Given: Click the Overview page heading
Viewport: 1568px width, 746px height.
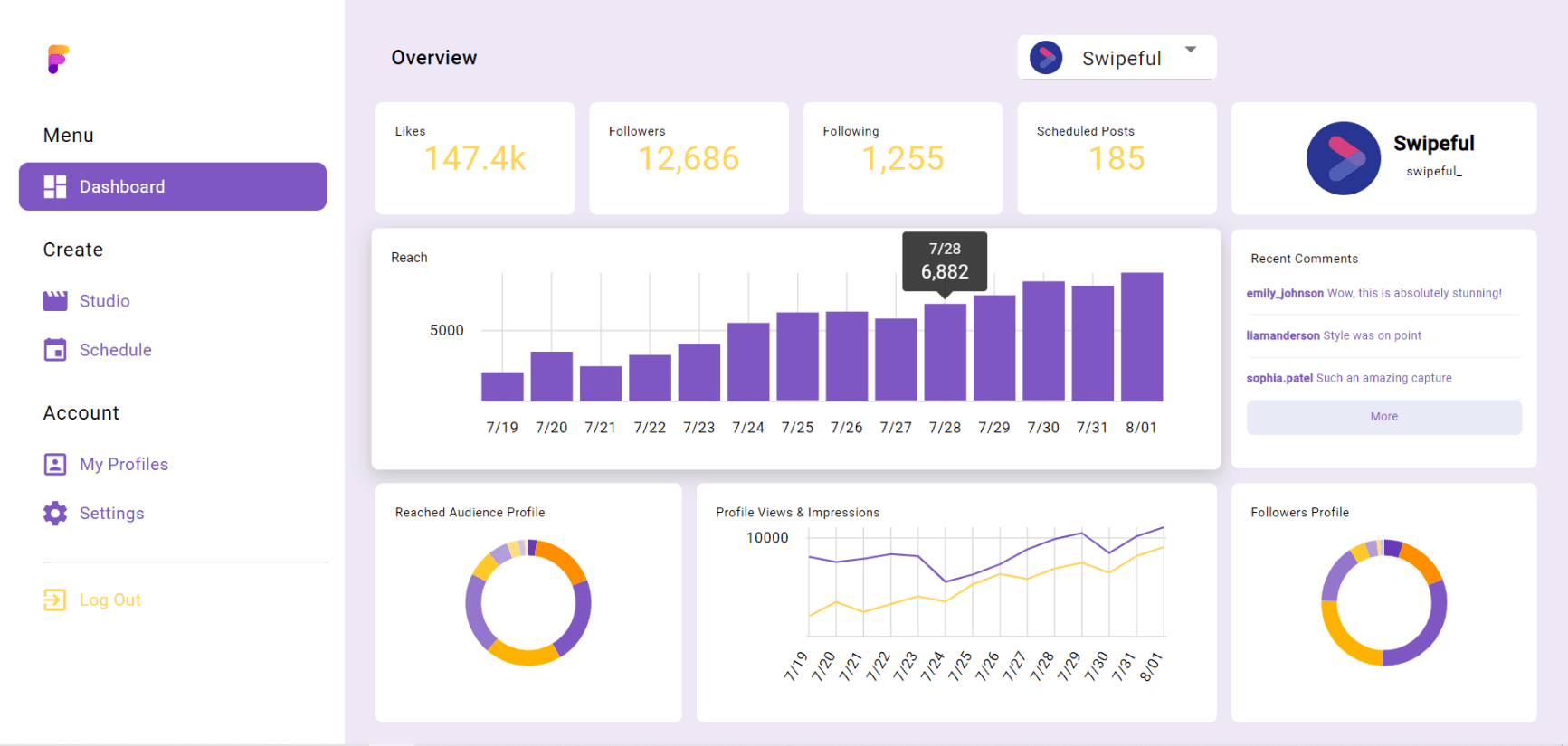Looking at the screenshot, I should point(434,58).
